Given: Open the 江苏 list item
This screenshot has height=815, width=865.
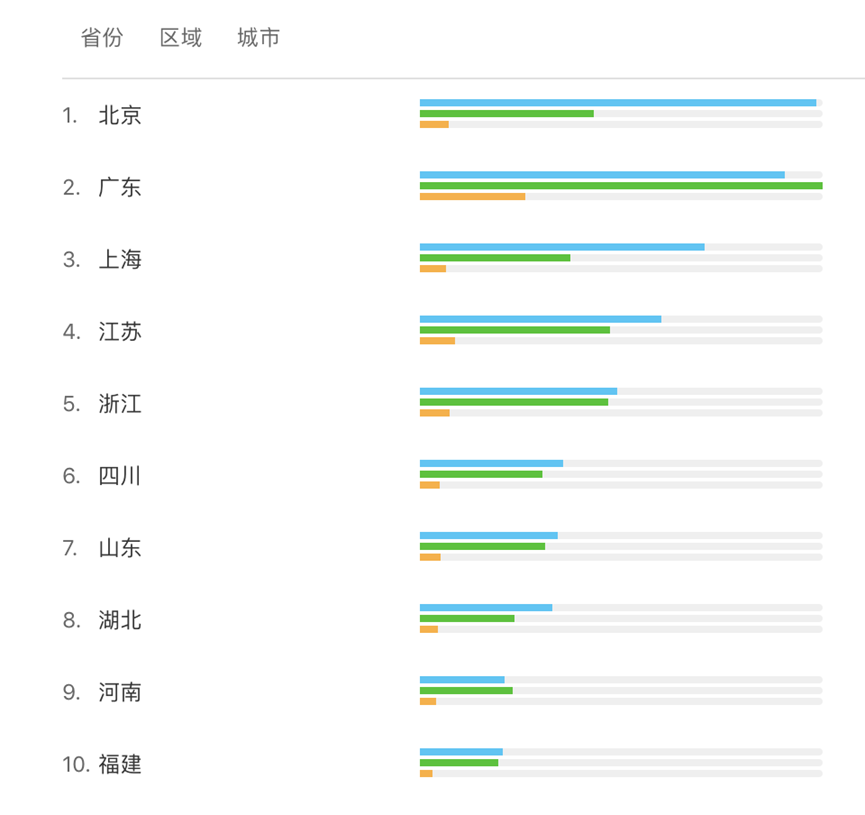Looking at the screenshot, I should [x=120, y=332].
